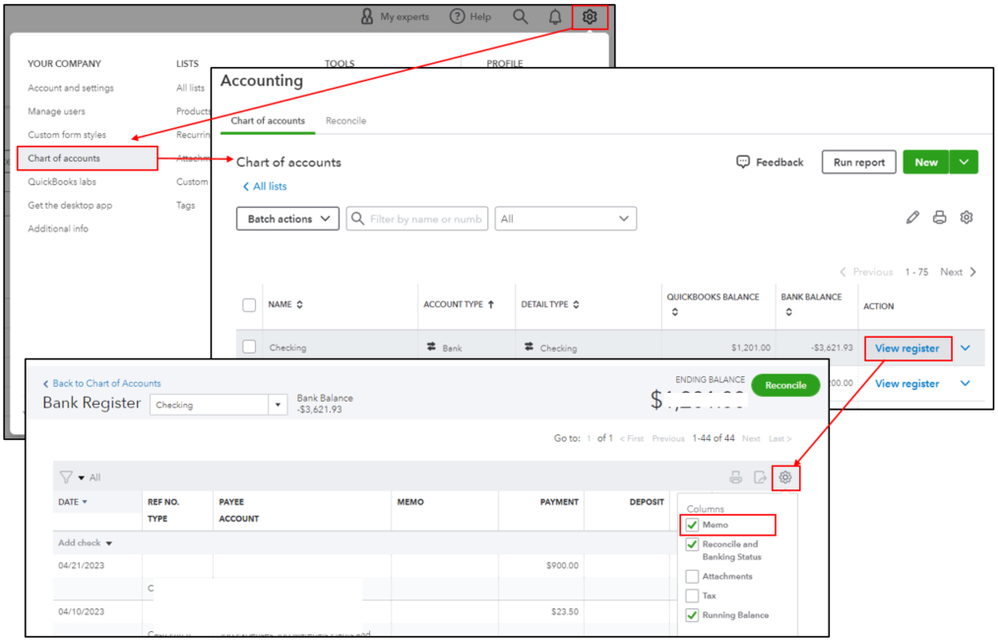Screen dimensions: 998x644
Task: Check the Checking account row checkbox
Action: tap(249, 347)
